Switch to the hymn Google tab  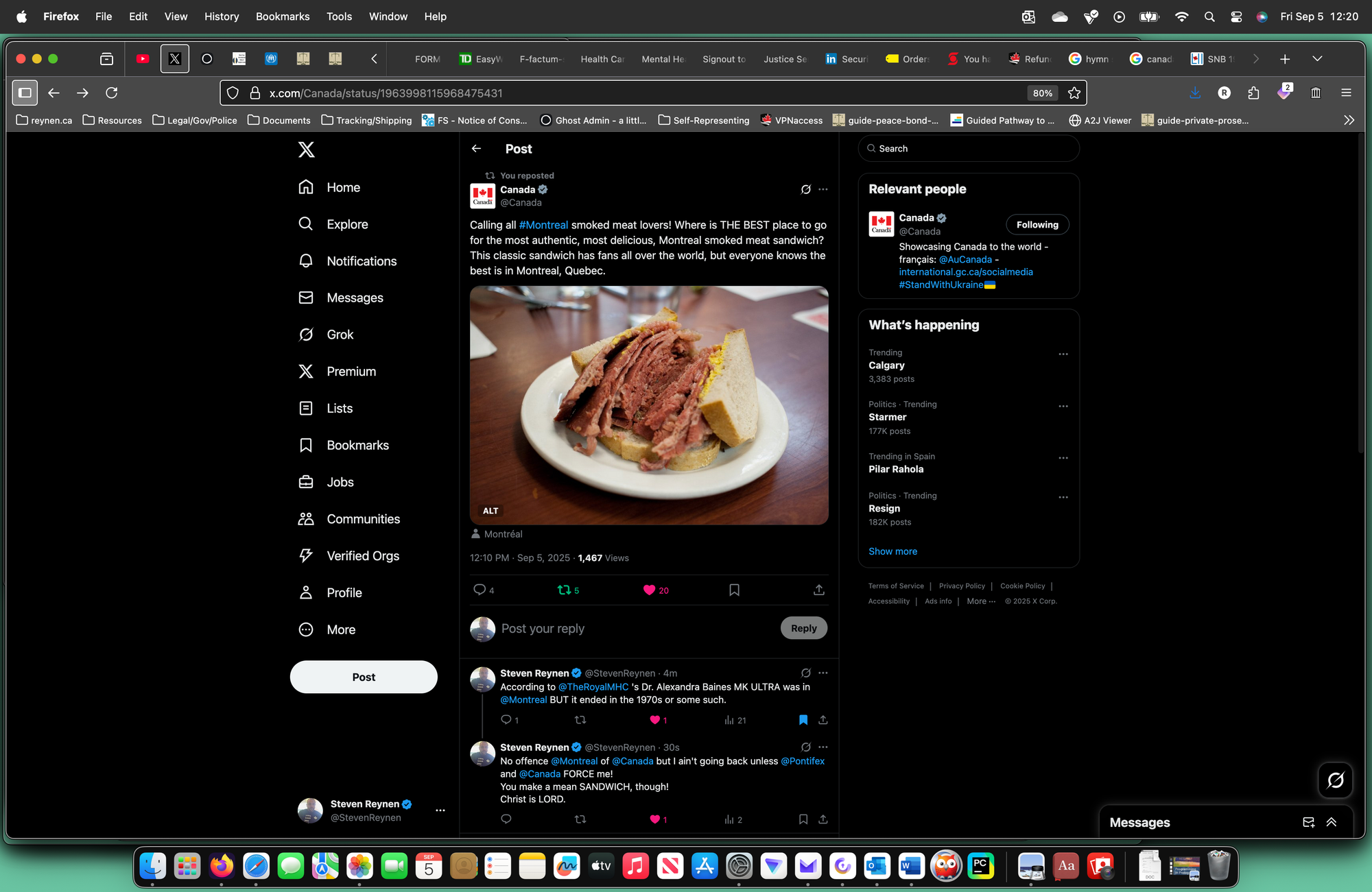1089,59
